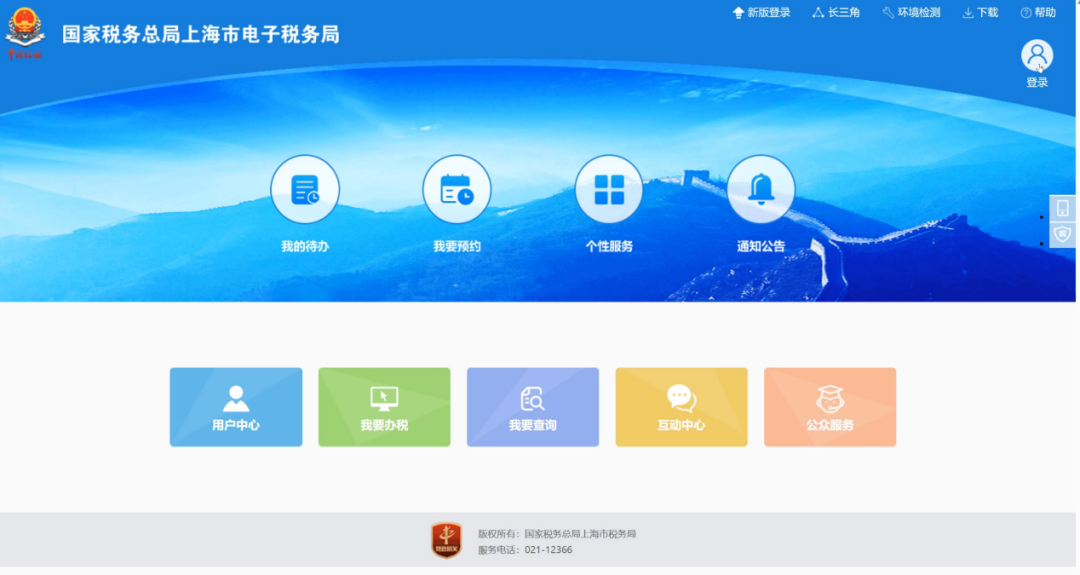Click the tax emblem logo at top left
This screenshot has height=575, width=1080.
coord(25,33)
